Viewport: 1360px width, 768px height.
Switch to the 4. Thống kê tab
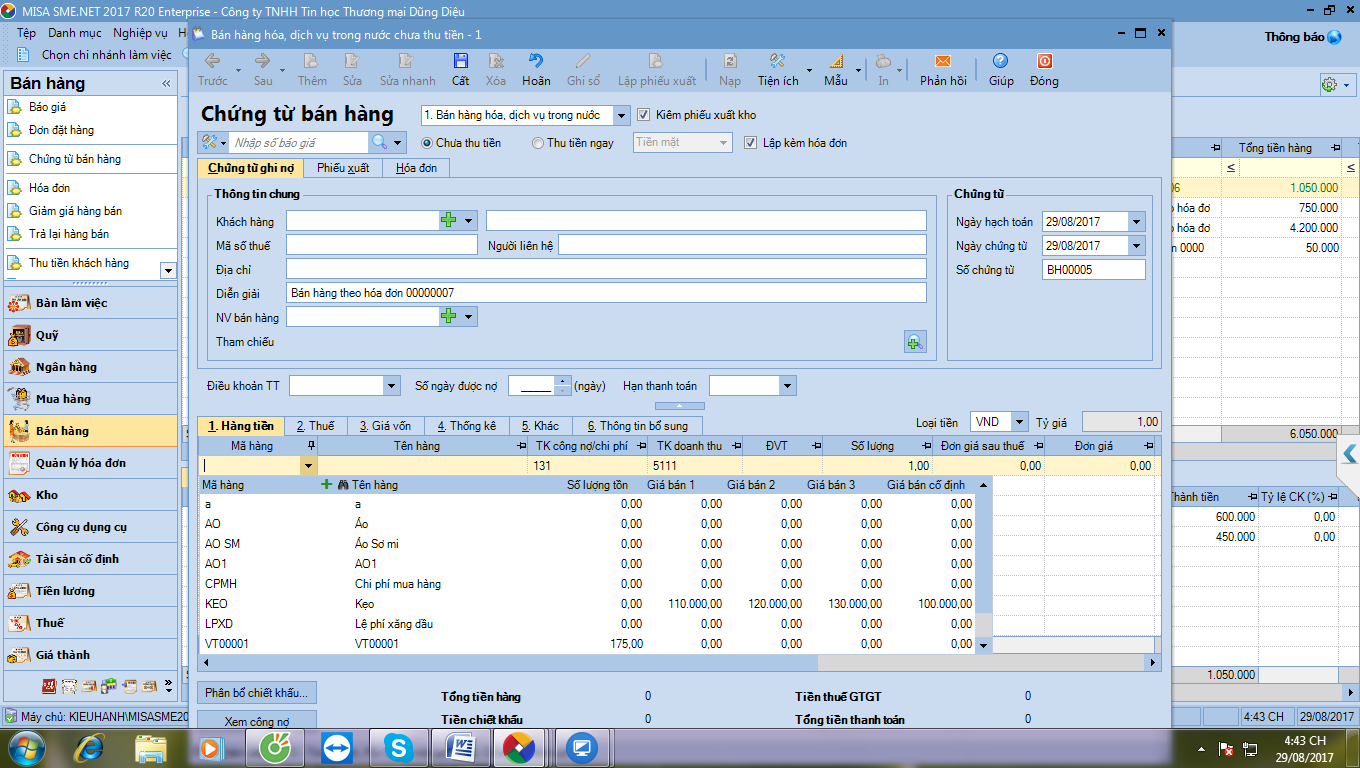(x=467, y=426)
